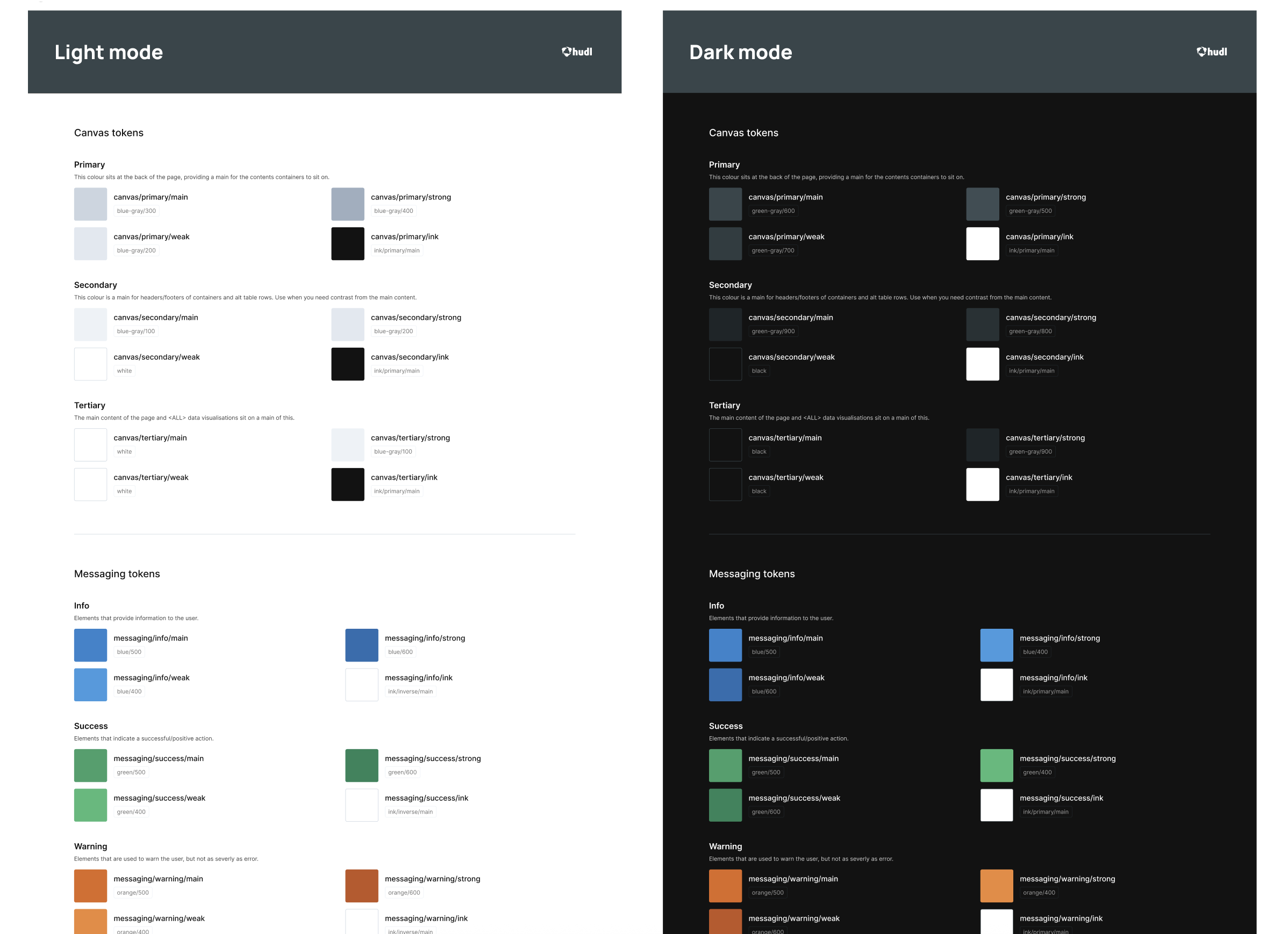Screen dimensions: 1288x934
Task: Choose Dark mode messaging/success/weak swatch
Action: pyautogui.click(x=725, y=805)
